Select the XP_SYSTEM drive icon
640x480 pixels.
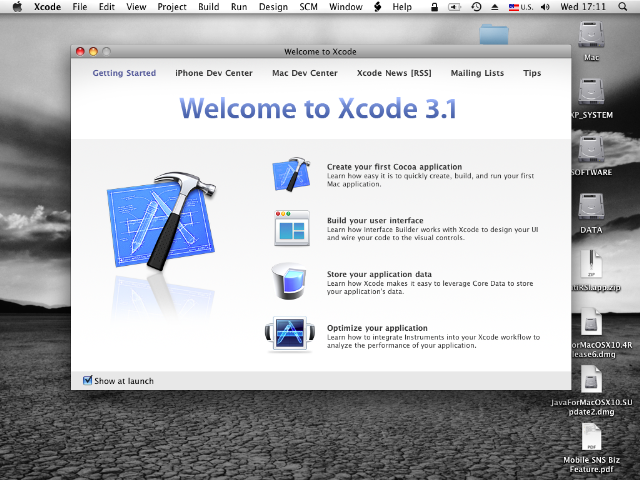591,92
